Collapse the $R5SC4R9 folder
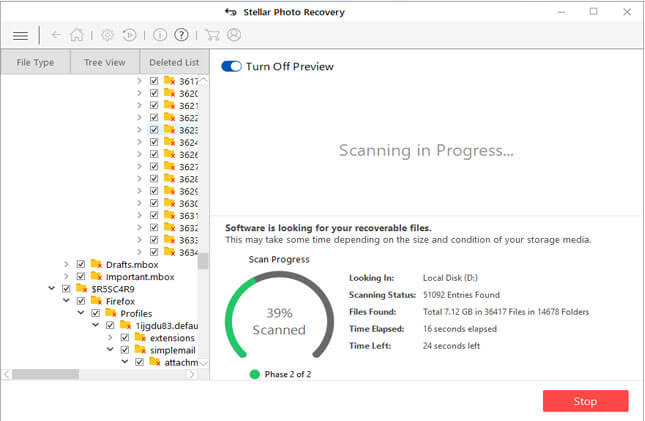 (52, 288)
